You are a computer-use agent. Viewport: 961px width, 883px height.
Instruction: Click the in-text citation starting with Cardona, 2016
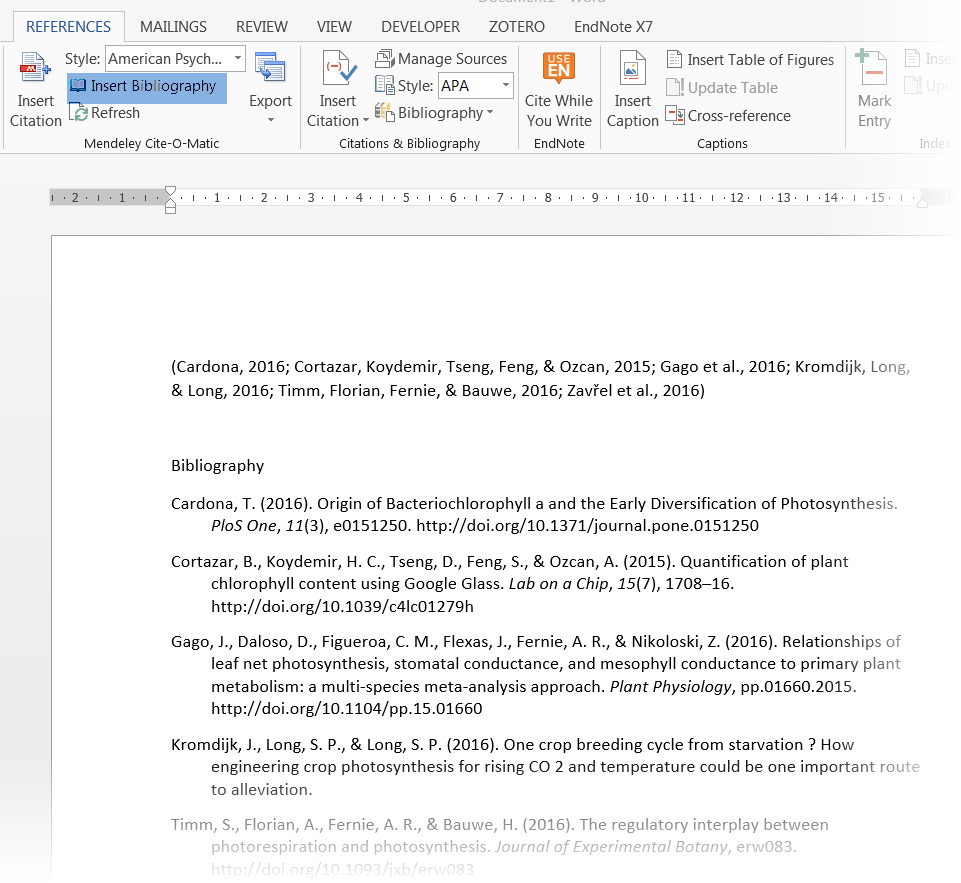pos(540,379)
